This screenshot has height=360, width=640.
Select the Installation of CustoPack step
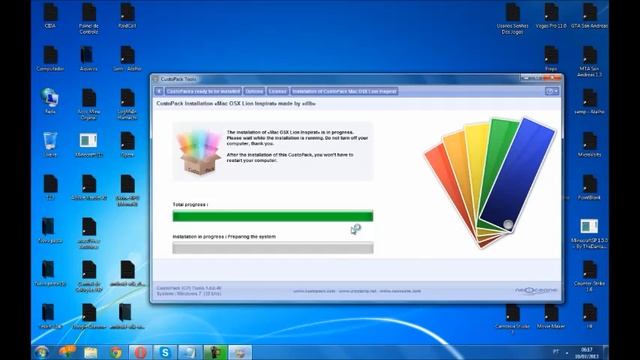[x=344, y=91]
